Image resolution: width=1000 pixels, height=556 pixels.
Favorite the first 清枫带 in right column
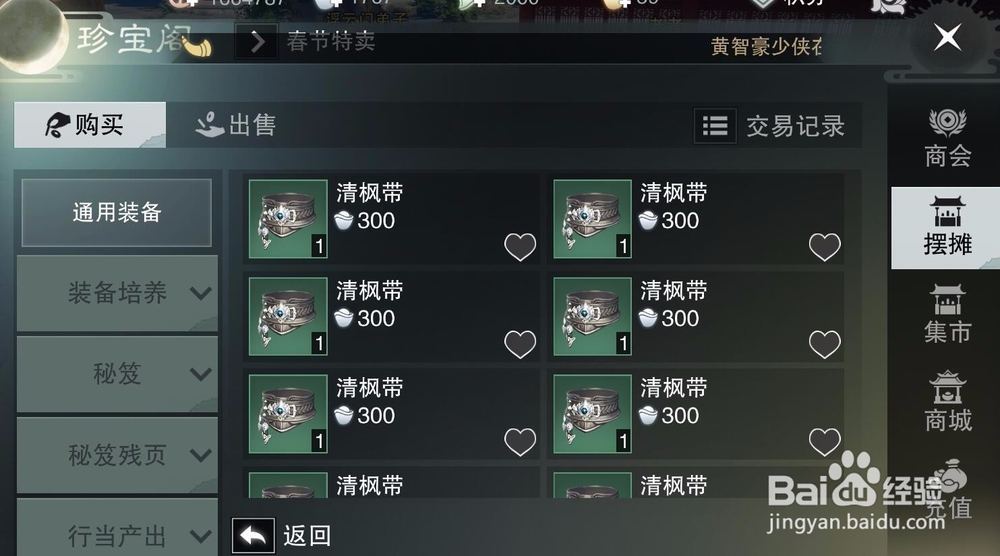click(x=825, y=247)
